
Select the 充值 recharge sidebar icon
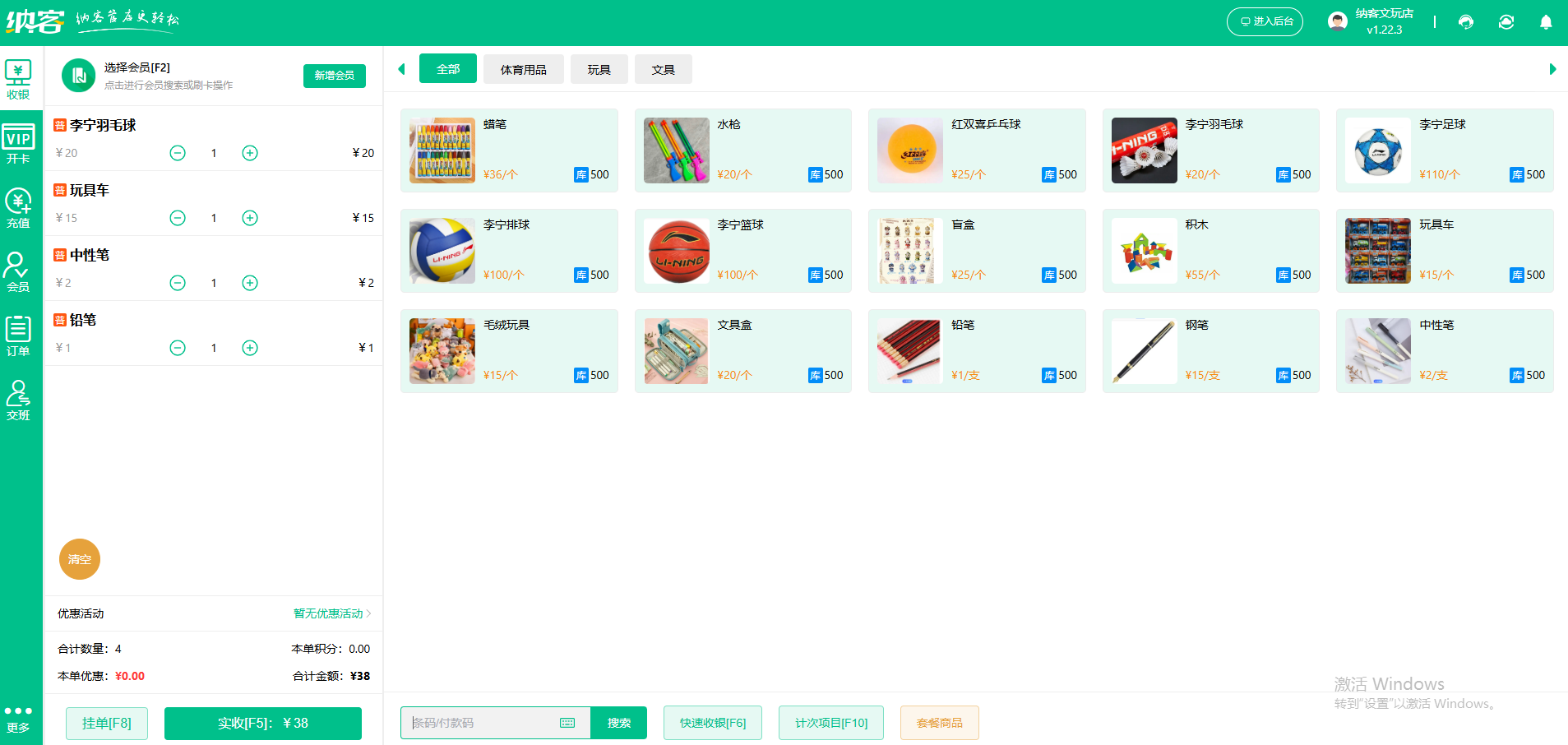[19, 207]
